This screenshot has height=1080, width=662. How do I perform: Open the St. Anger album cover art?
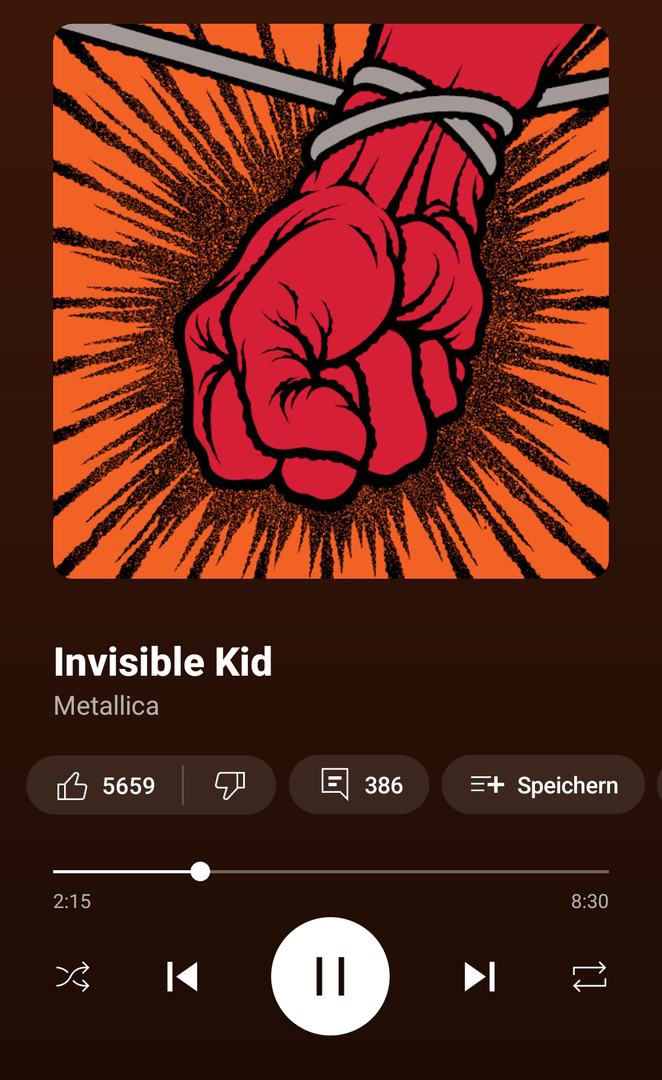point(331,300)
